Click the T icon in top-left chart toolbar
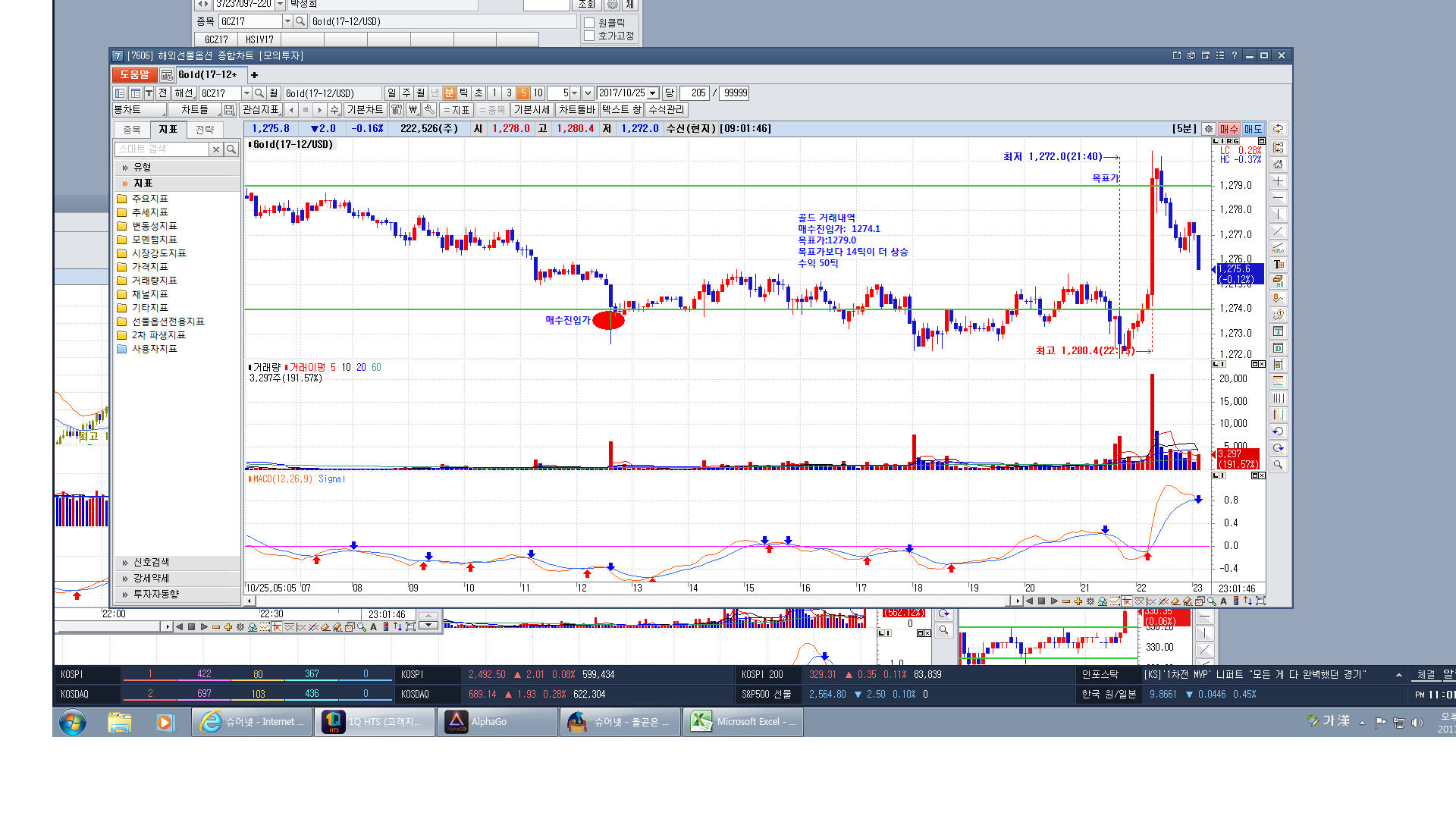This screenshot has width=1456, height=819. tap(149, 93)
